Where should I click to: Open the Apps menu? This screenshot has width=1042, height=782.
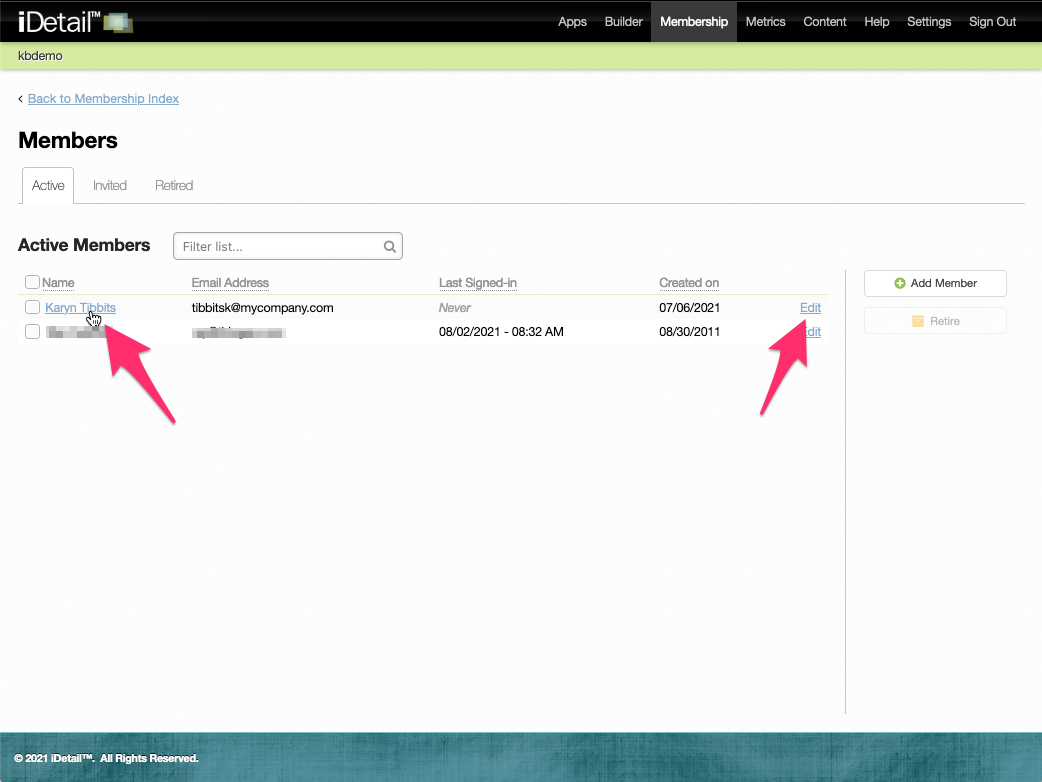(572, 21)
